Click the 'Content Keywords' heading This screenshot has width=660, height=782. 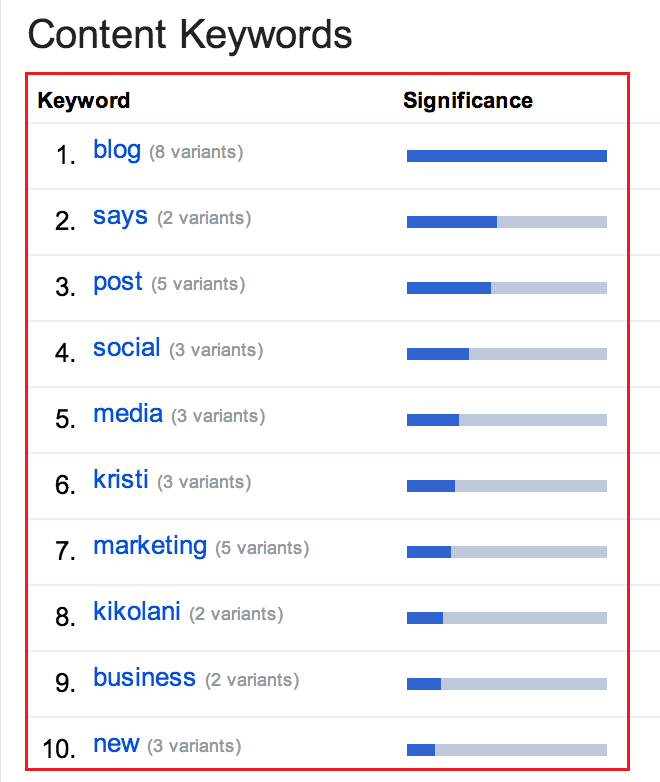tap(190, 35)
